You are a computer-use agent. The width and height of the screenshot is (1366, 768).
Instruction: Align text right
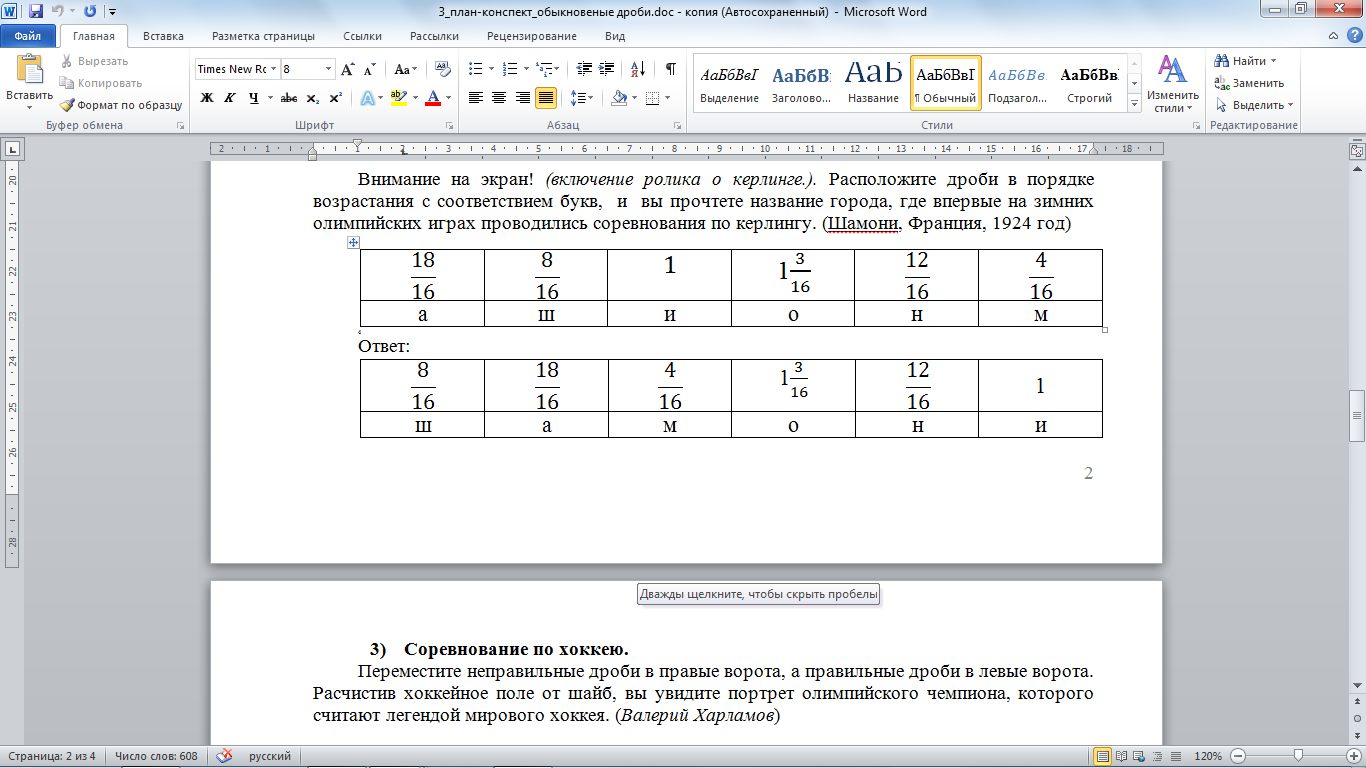(x=522, y=98)
